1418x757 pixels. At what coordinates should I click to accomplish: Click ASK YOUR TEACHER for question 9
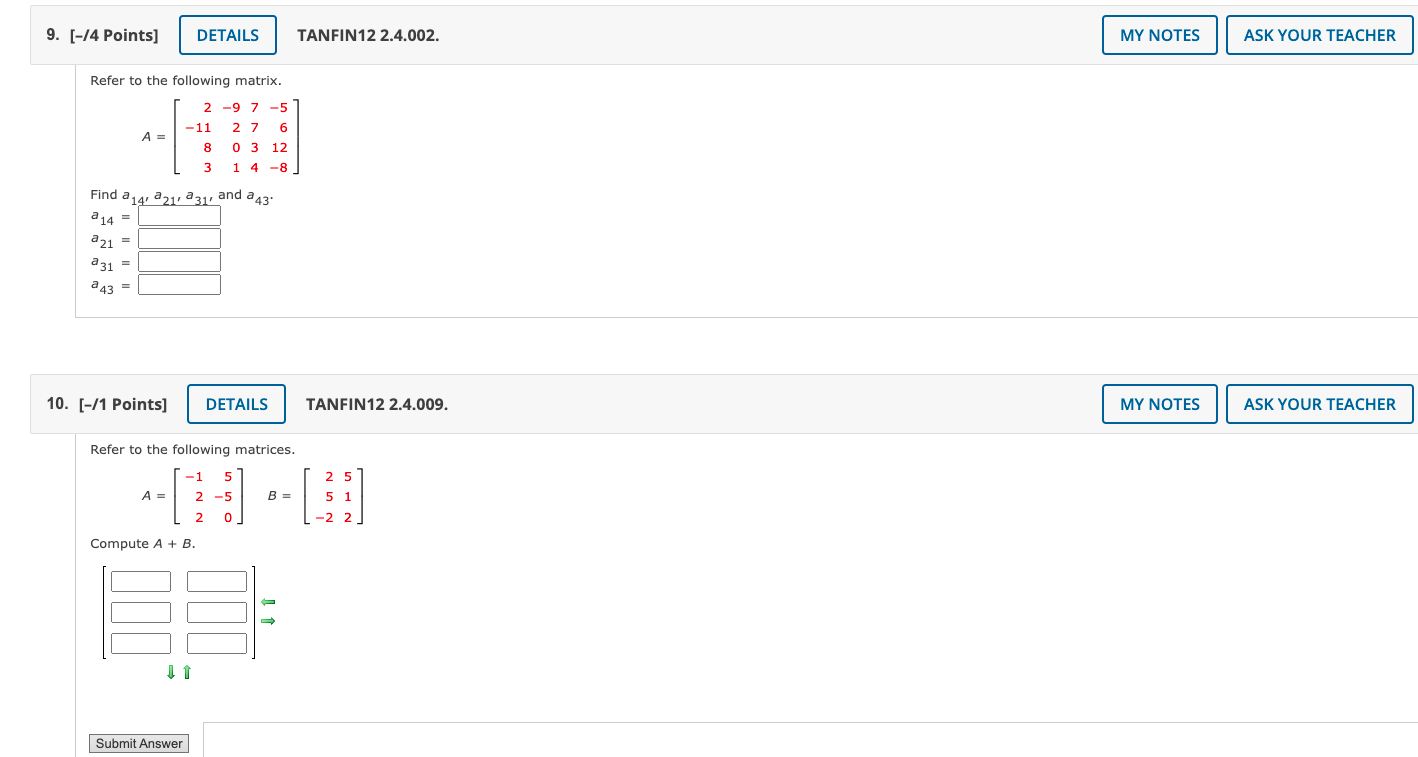(1319, 34)
